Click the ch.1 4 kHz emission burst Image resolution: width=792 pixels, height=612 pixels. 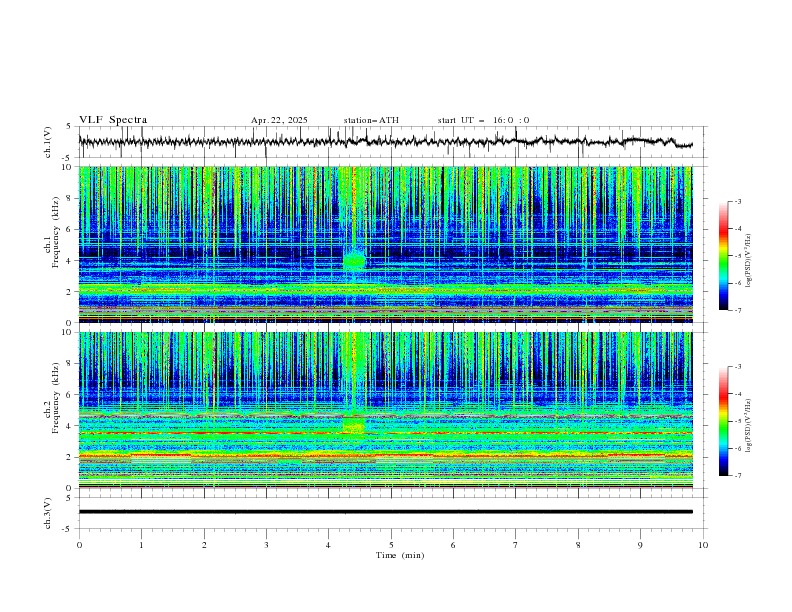(354, 261)
